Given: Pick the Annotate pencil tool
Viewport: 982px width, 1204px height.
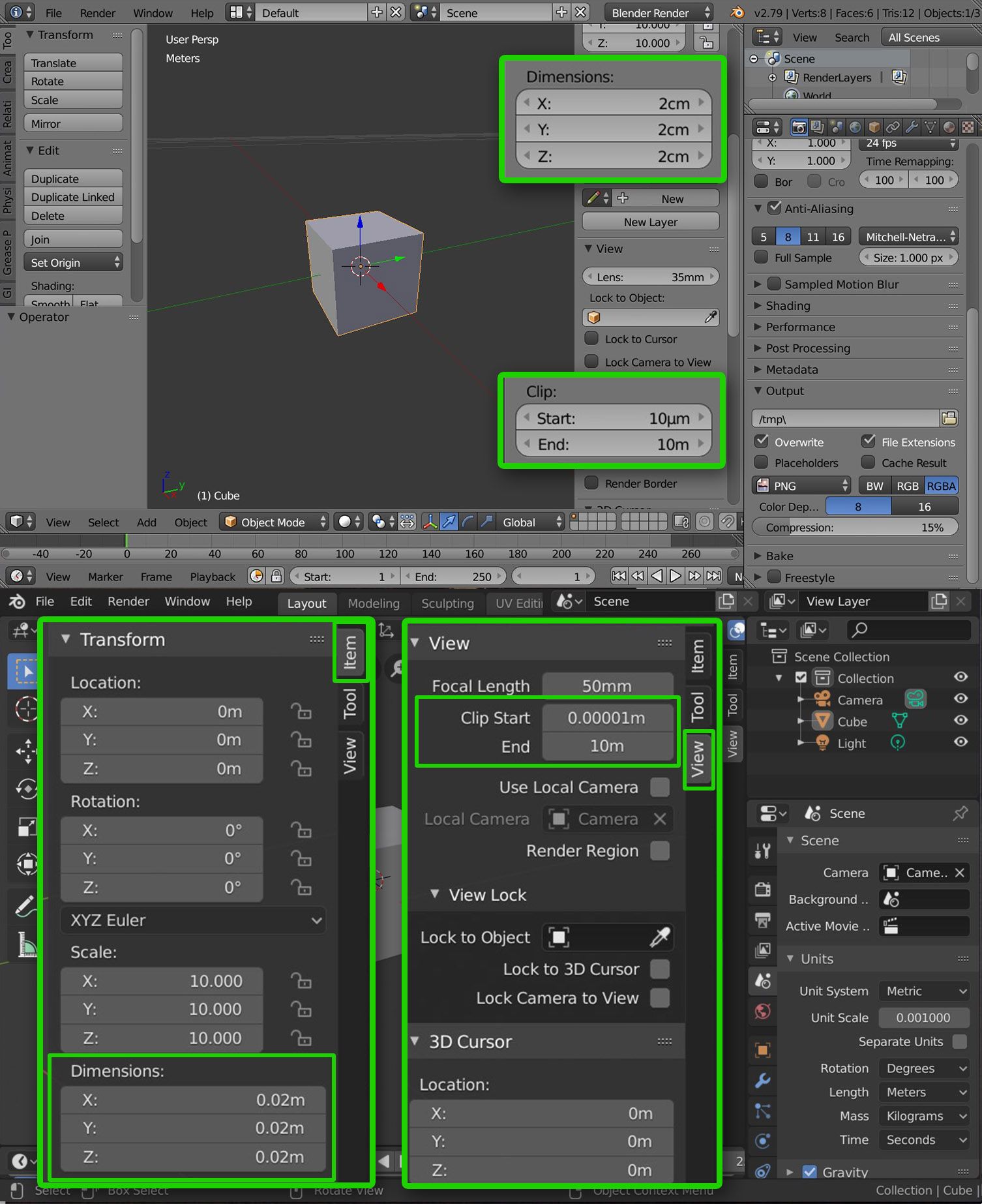Looking at the screenshot, I should (x=25, y=905).
